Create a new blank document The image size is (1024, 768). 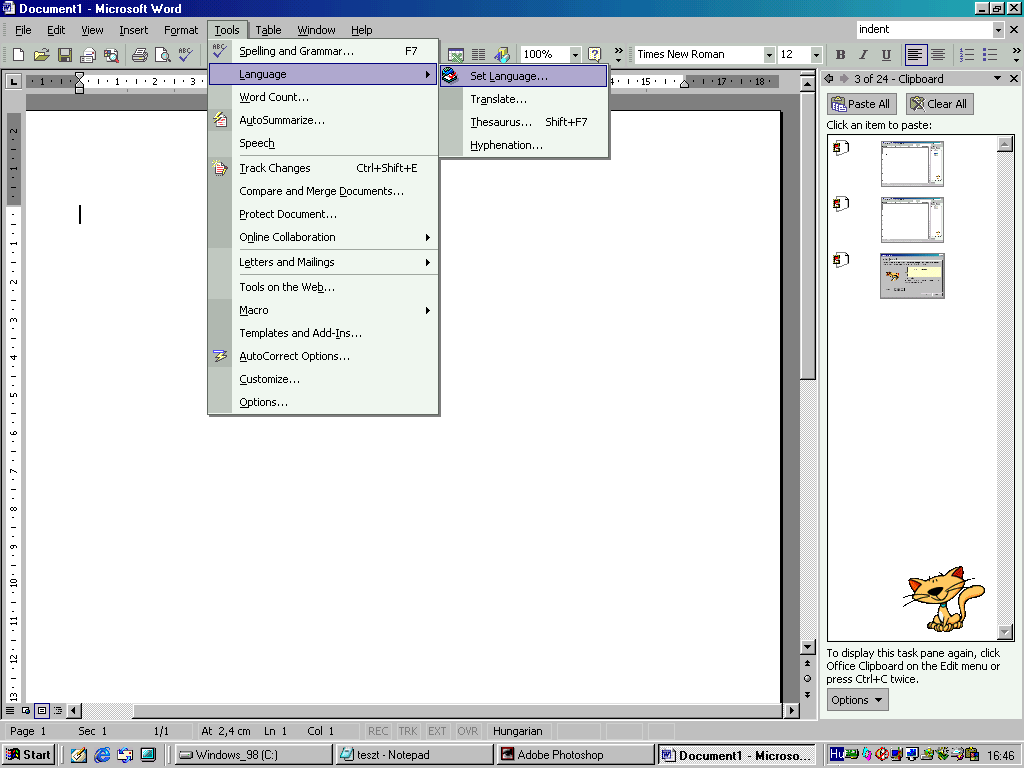tap(18, 55)
